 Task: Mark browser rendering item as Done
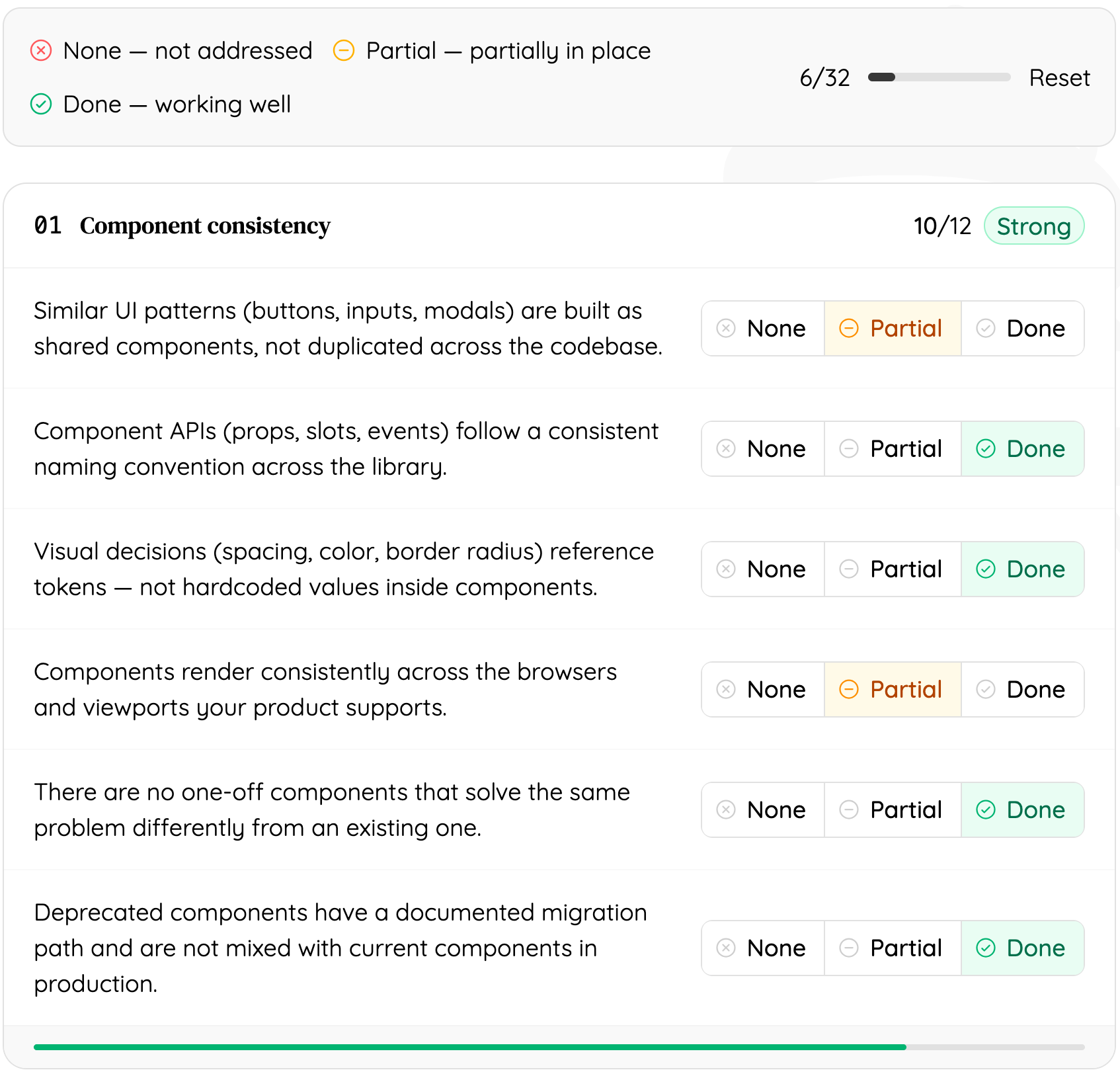point(1022,690)
